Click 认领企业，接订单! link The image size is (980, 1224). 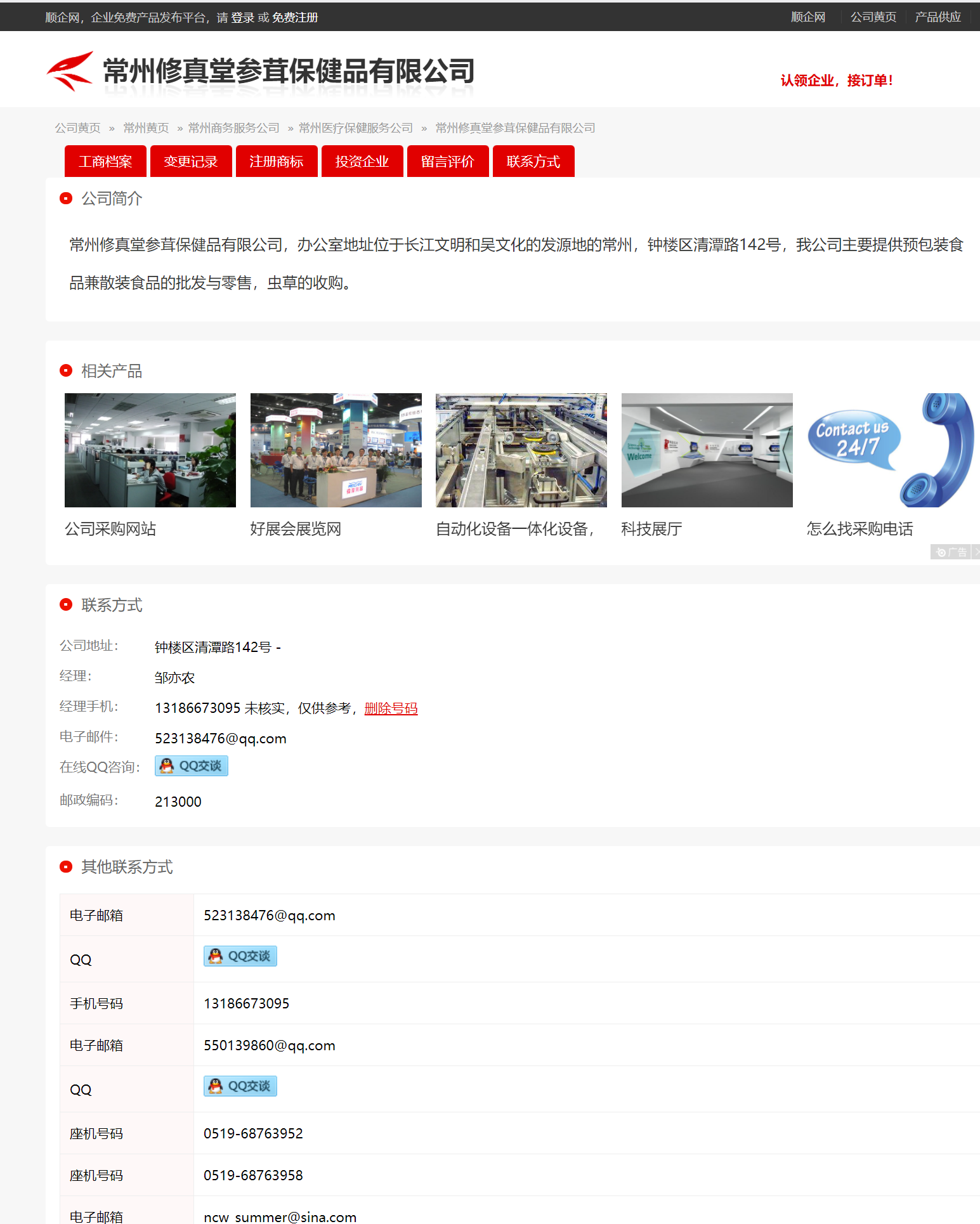(837, 81)
